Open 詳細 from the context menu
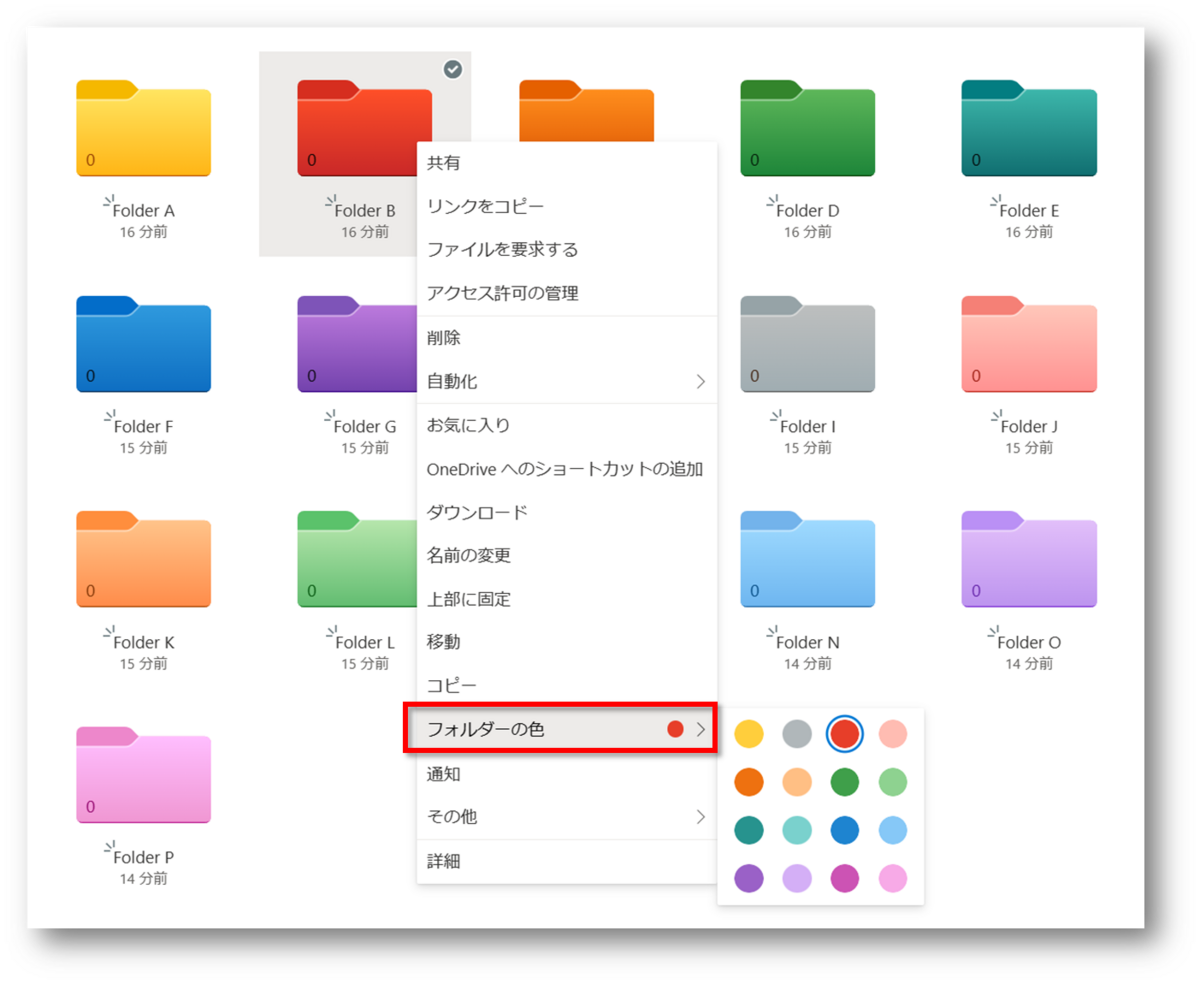 click(x=567, y=861)
